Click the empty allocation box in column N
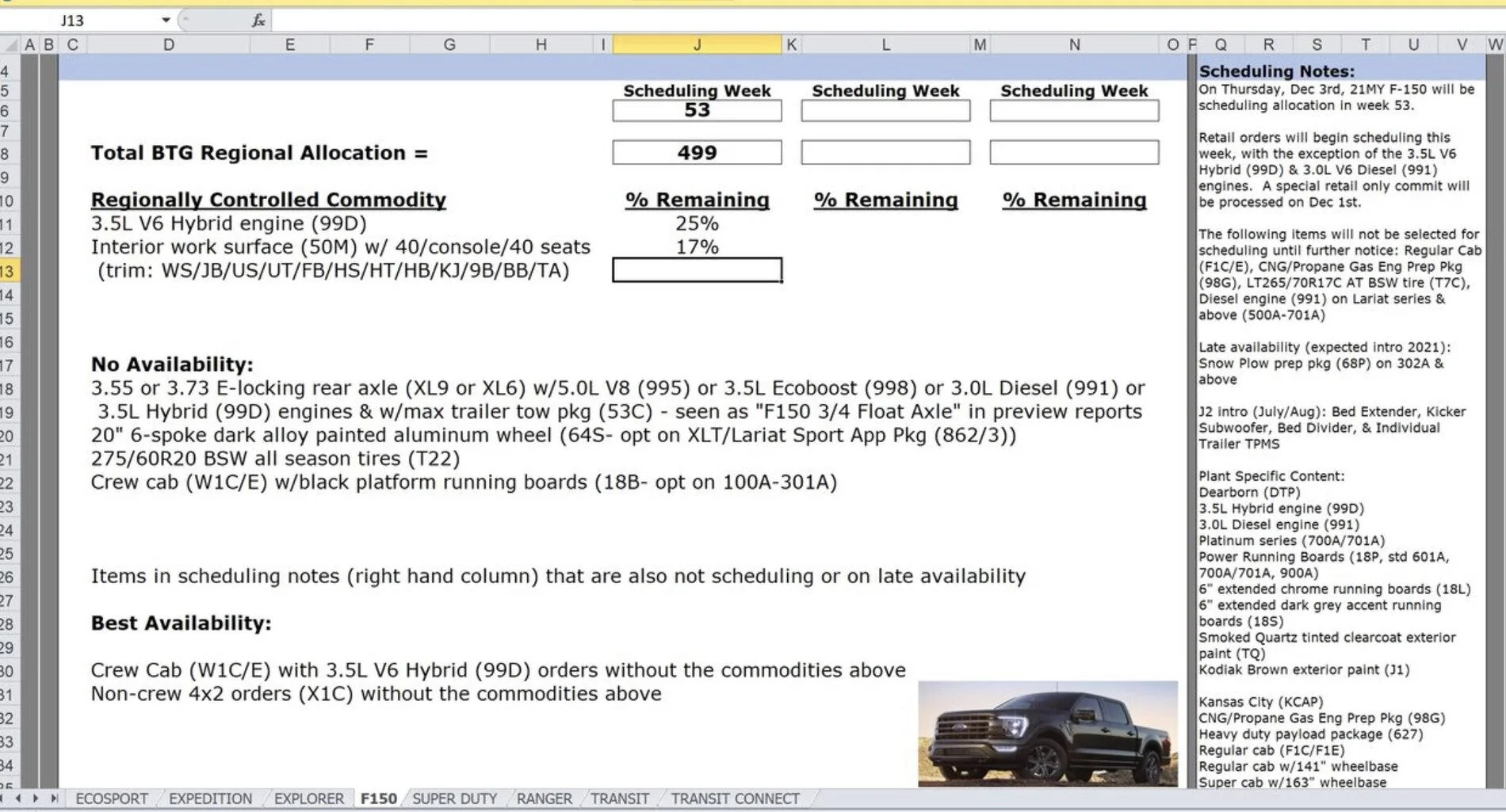This screenshot has width=1506, height=812. [1074, 152]
